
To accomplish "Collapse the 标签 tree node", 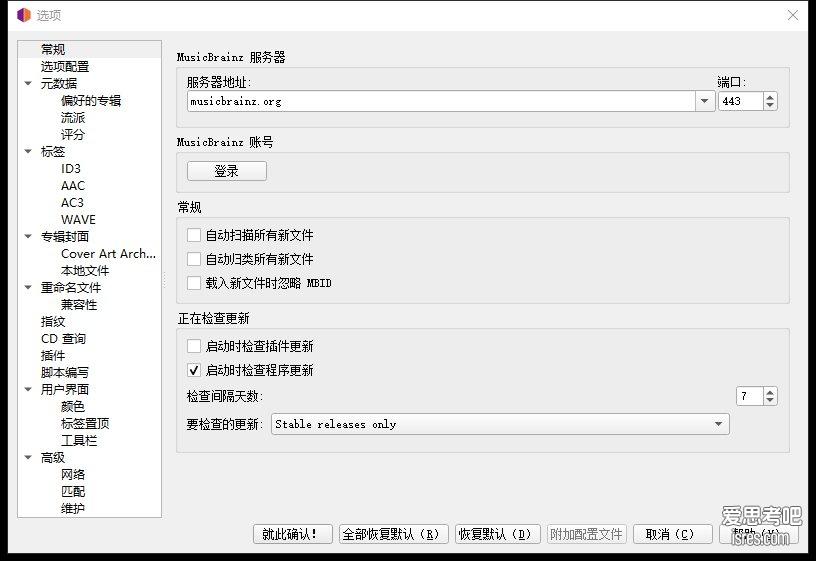I will [x=28, y=151].
